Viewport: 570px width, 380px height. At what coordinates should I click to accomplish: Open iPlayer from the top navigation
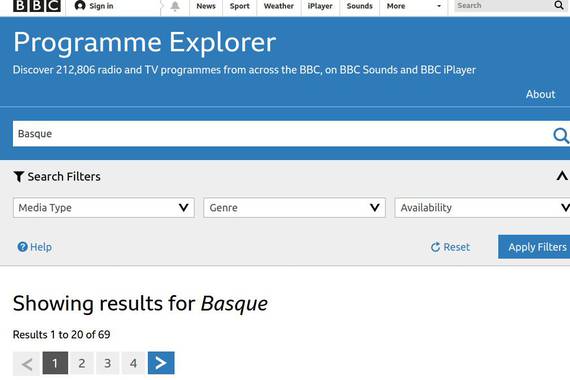[x=320, y=6]
